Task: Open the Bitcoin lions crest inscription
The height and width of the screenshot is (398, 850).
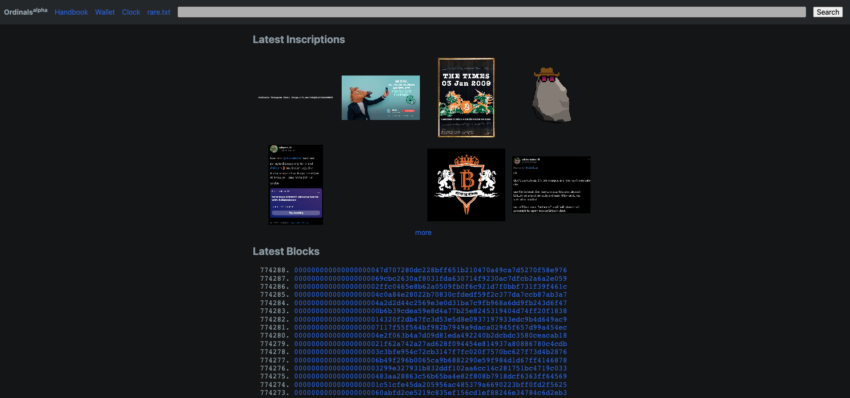Action: pyautogui.click(x=466, y=185)
